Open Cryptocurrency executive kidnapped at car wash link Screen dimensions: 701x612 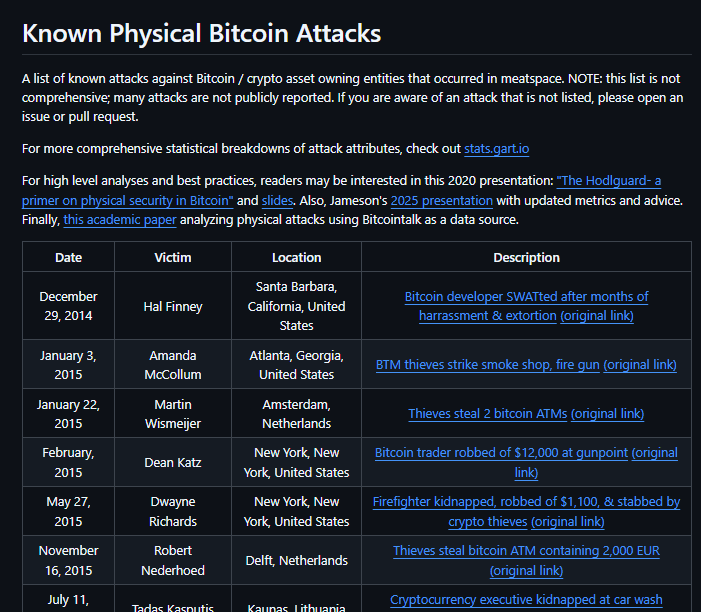(526, 600)
